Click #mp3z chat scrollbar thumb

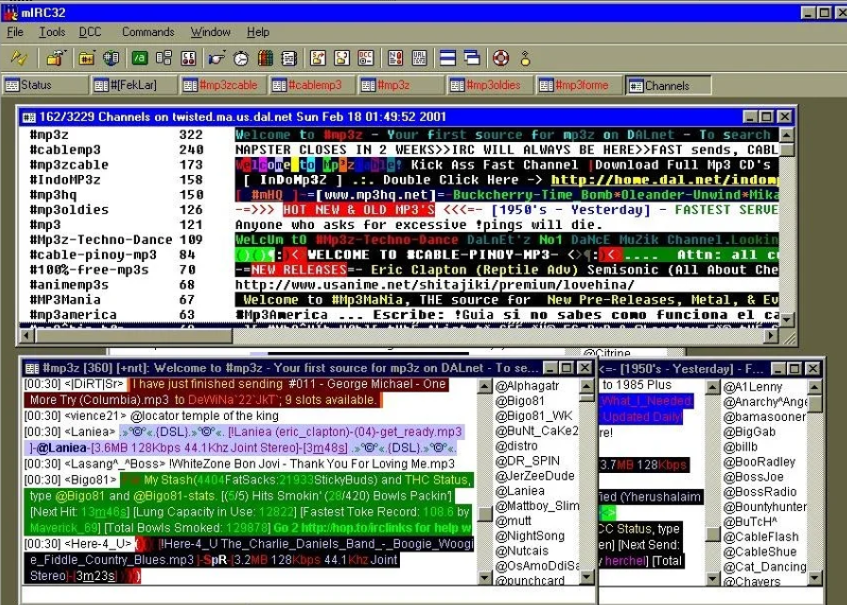pyautogui.click(x=485, y=514)
